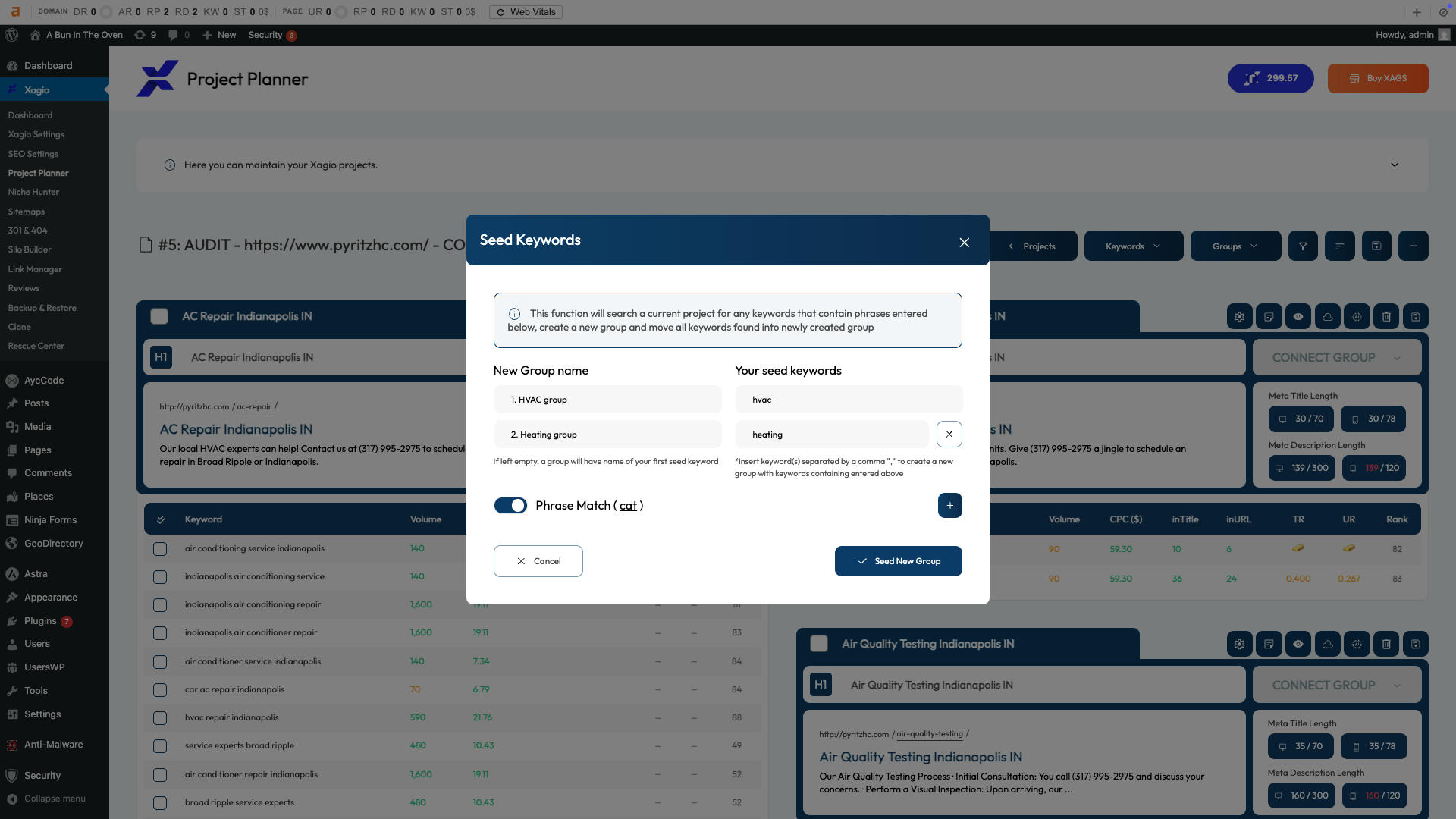Click the Seed New Group button
This screenshot has width=1456, height=819.
pos(898,561)
